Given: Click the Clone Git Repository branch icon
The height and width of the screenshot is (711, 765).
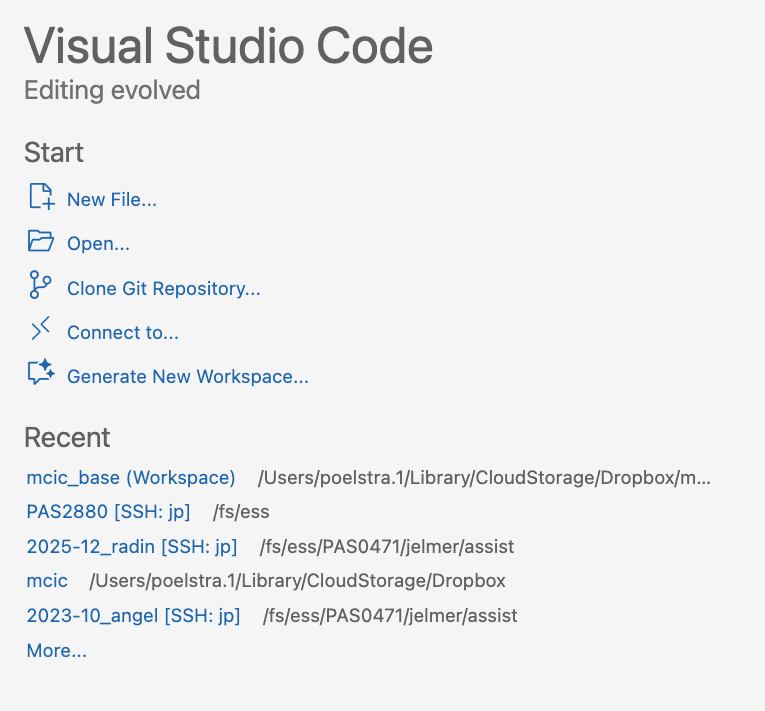Looking at the screenshot, I should click(40, 284).
